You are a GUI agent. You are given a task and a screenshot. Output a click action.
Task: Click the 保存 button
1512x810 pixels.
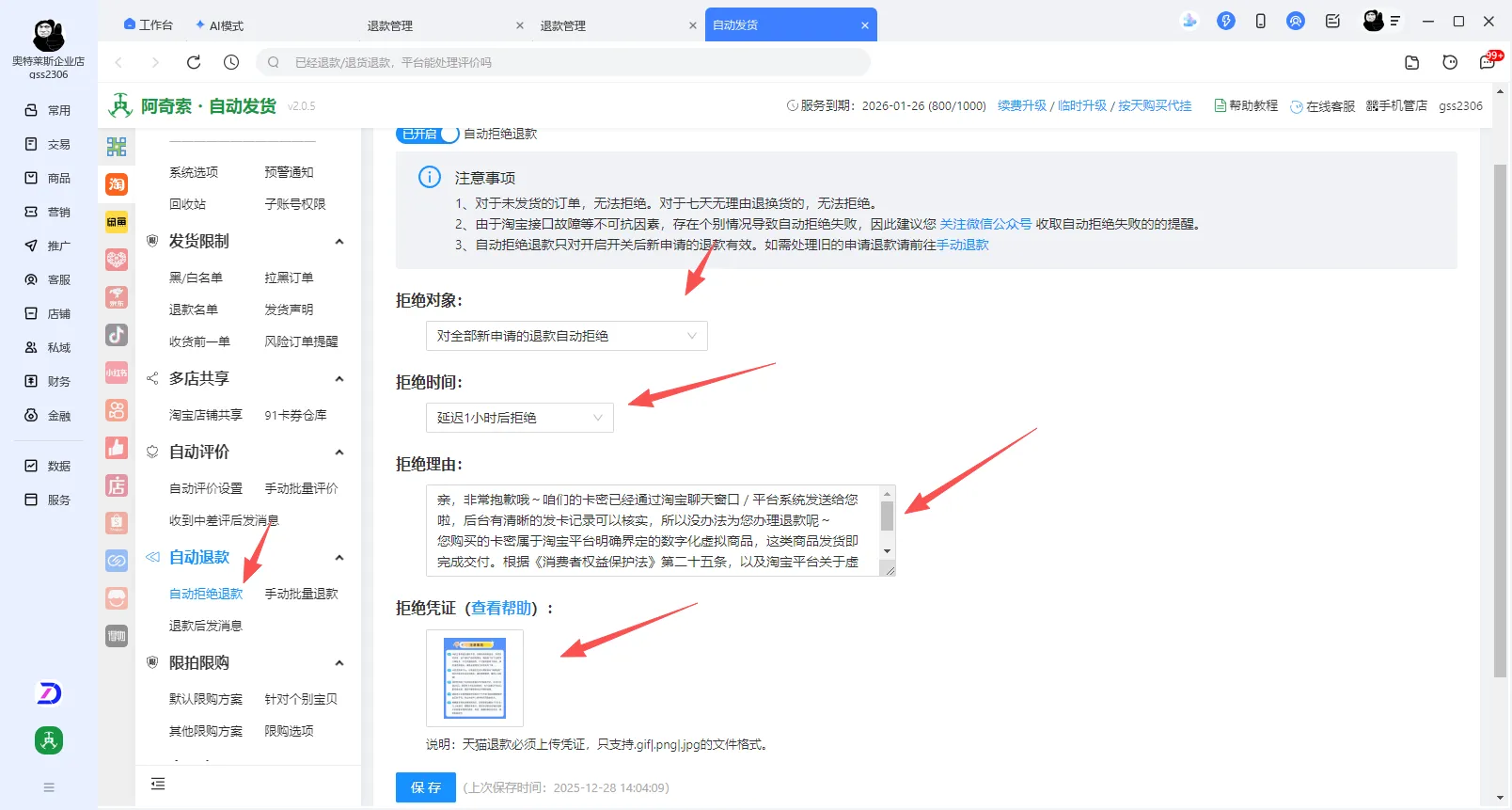(x=425, y=787)
